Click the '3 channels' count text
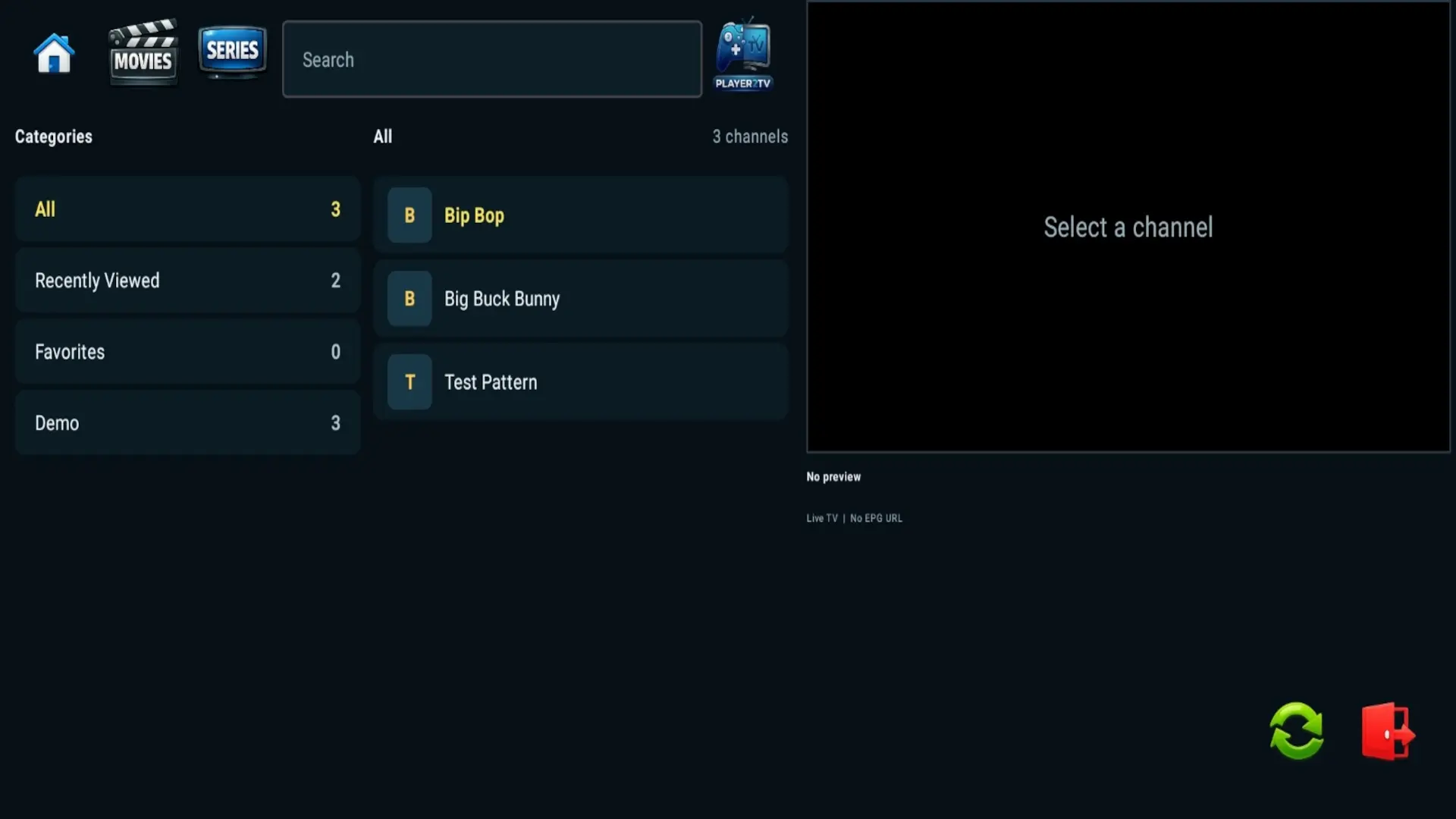The width and height of the screenshot is (1456, 819). coord(750,136)
